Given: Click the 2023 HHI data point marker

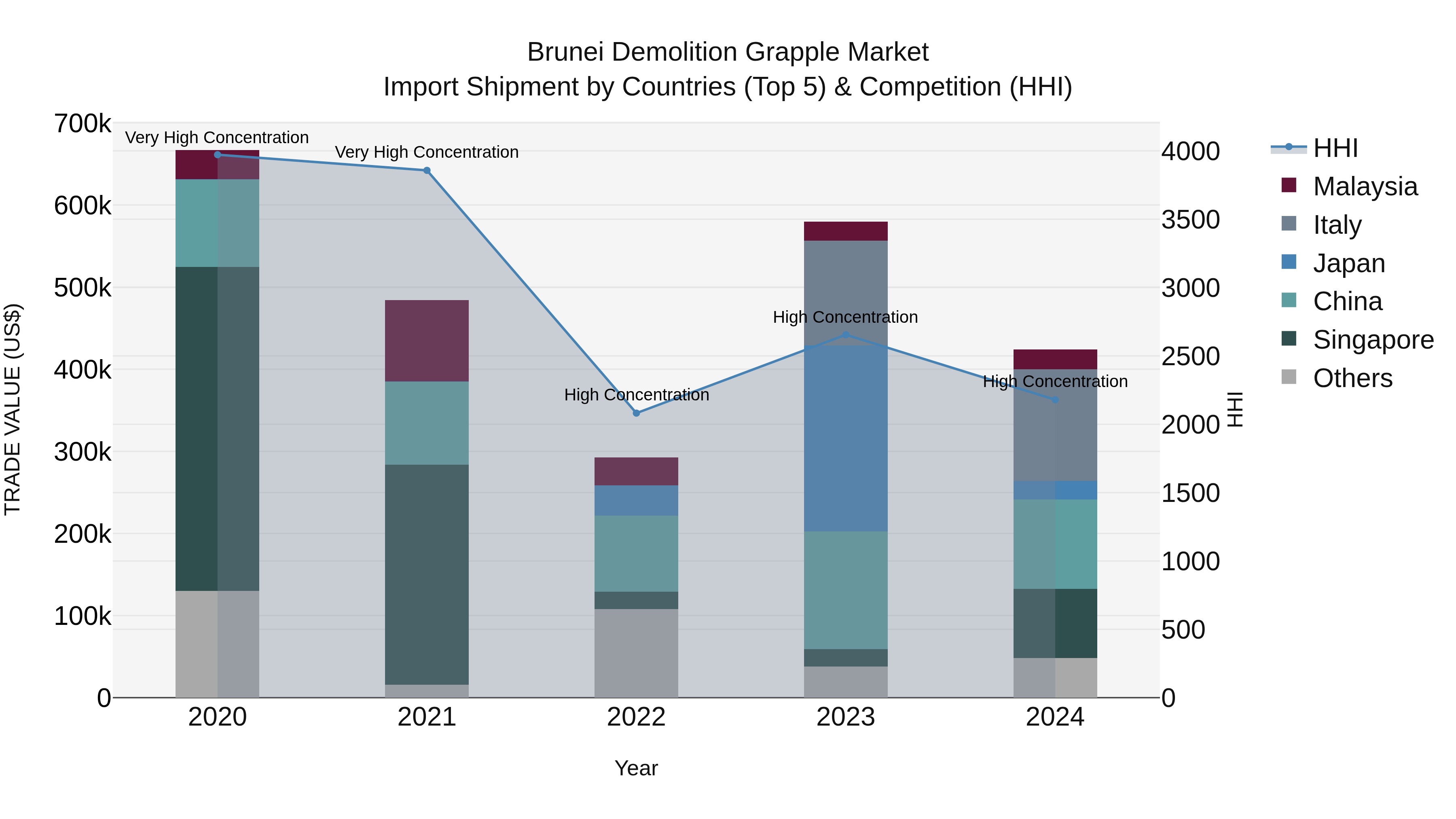Looking at the screenshot, I should click(846, 334).
